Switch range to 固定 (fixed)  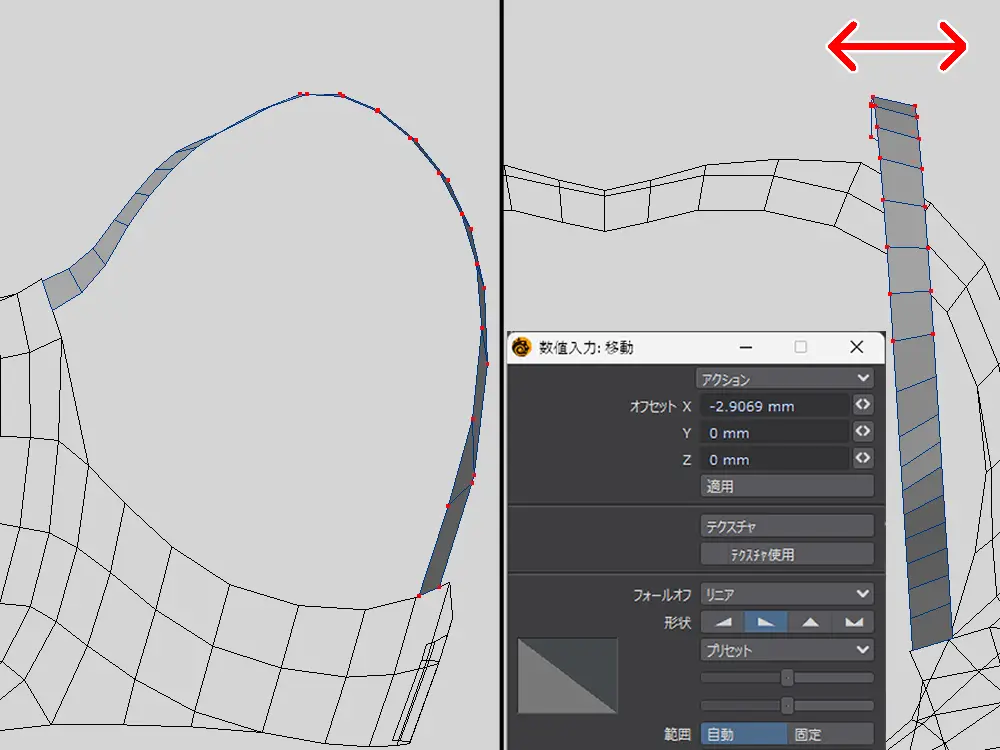[x=830, y=734]
